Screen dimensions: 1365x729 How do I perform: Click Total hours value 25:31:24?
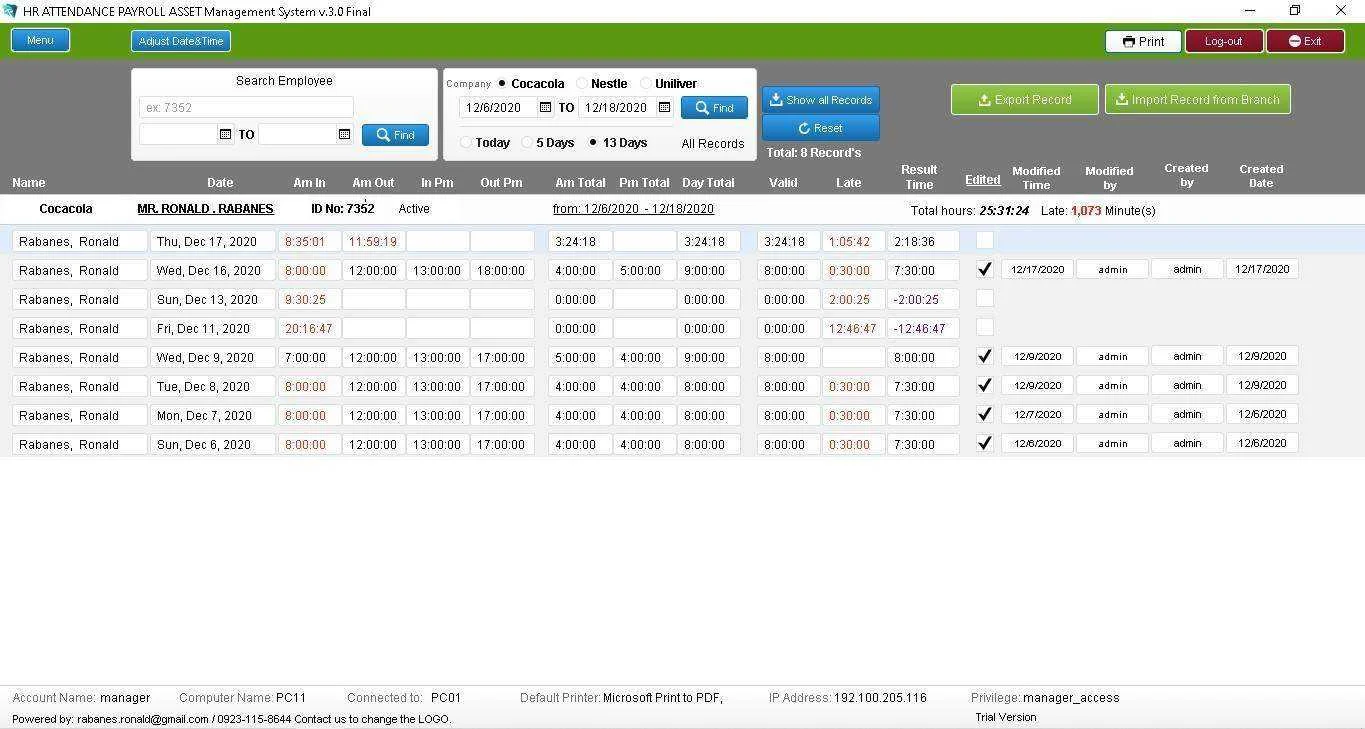tap(1004, 211)
